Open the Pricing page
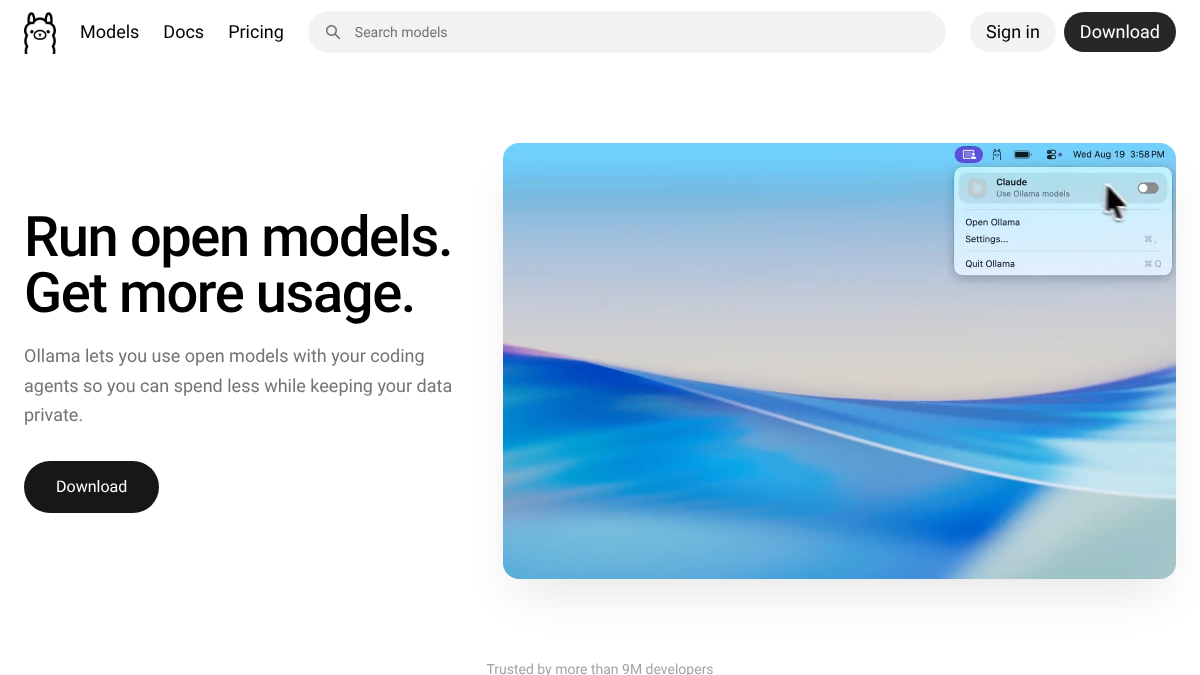Image resolution: width=1200 pixels, height=675 pixels. [256, 32]
